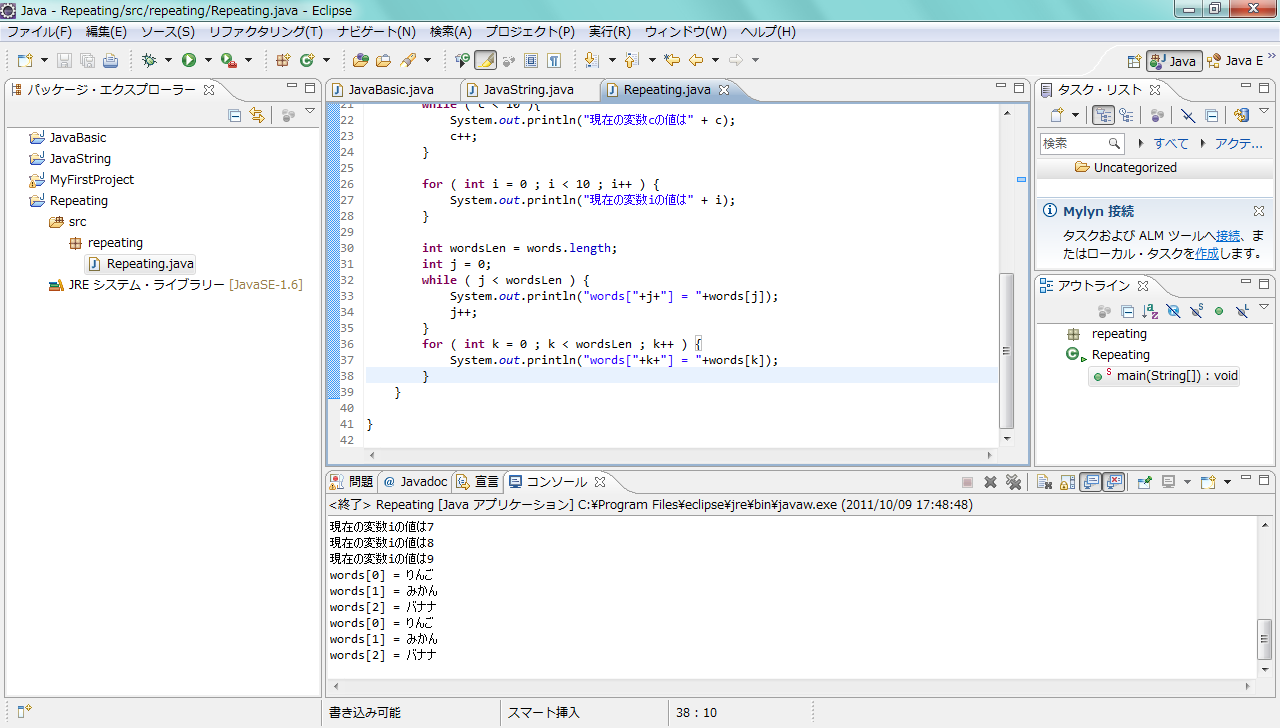Open the New Task dropdown arrow in the Task List
The width and height of the screenshot is (1280, 728).
point(1076,115)
